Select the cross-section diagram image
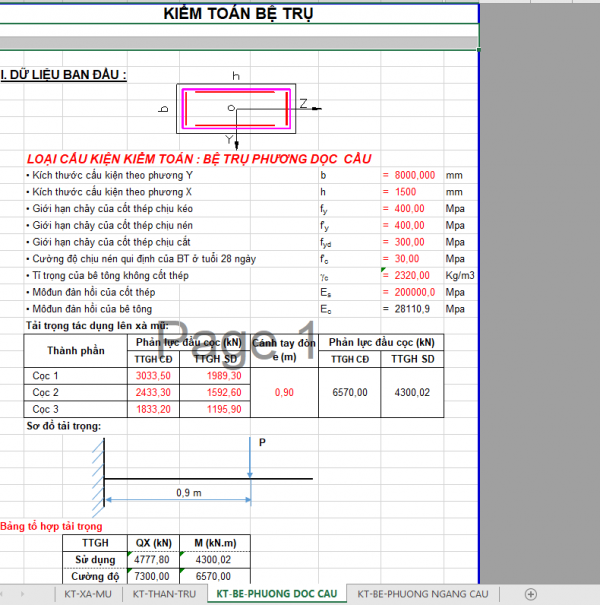Image resolution: width=600 pixels, height=605 pixels. coord(235,109)
